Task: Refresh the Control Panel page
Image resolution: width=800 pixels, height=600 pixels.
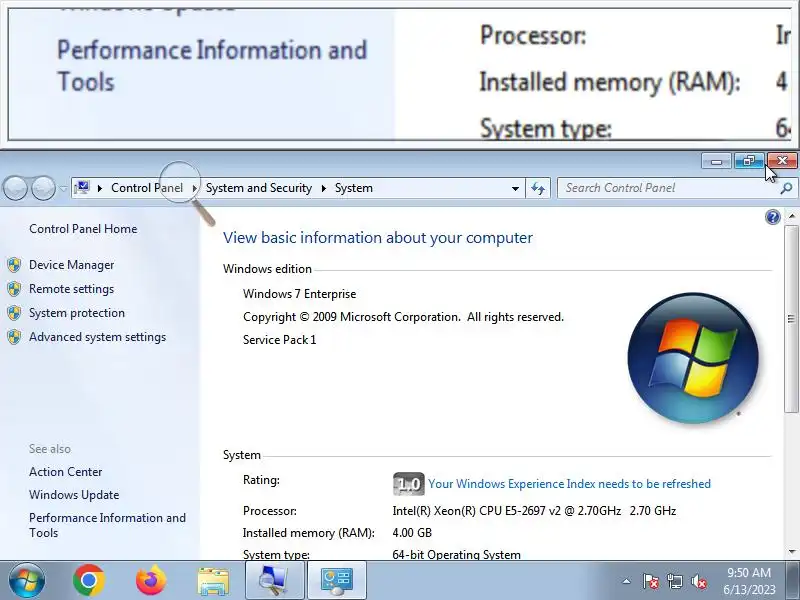Action: pyautogui.click(x=538, y=188)
